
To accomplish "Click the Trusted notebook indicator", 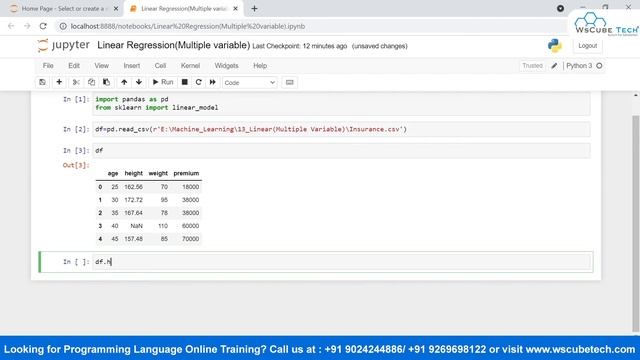I will pos(532,66).
